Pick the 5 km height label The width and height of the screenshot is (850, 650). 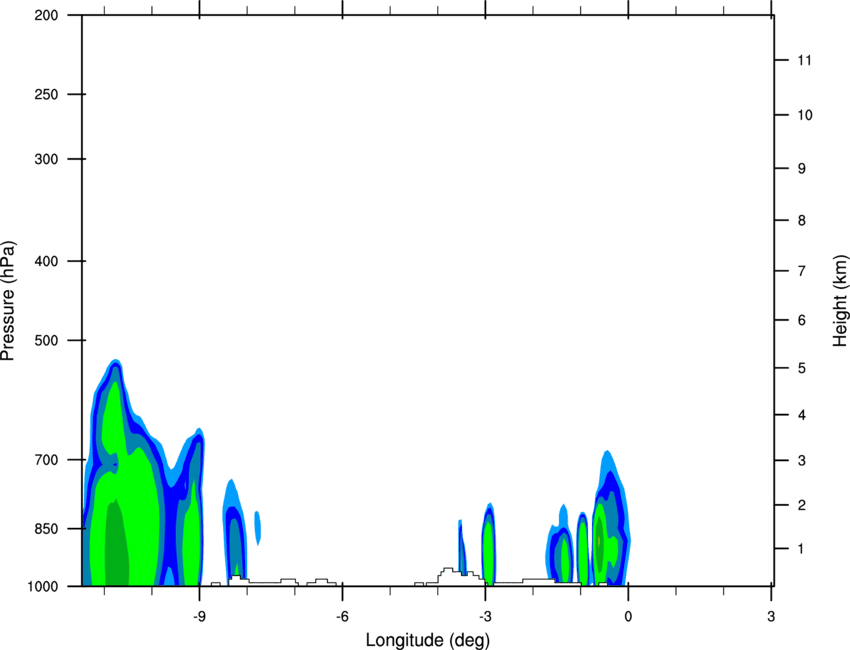(801, 369)
